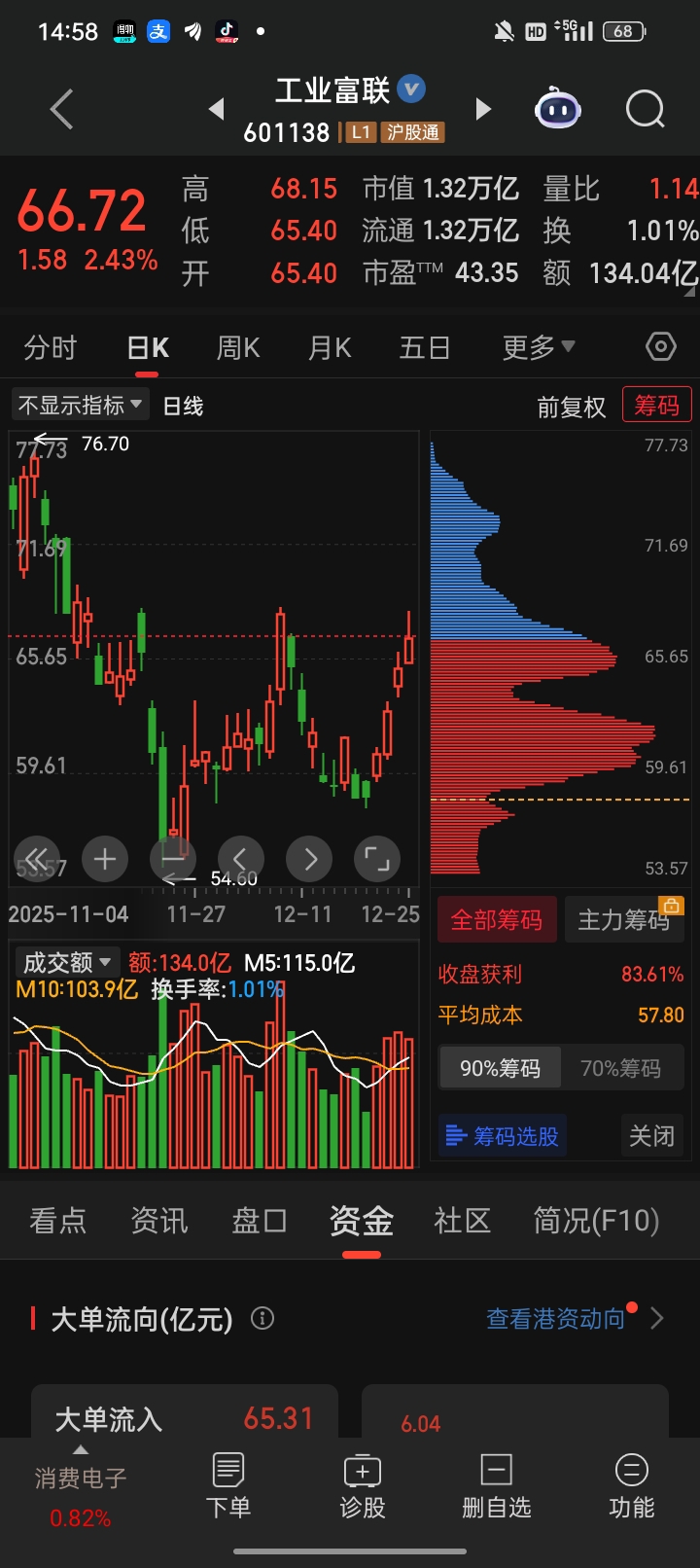Select 70%筹码 range
Viewport: 700px width, 1568px height.
pos(620,1068)
